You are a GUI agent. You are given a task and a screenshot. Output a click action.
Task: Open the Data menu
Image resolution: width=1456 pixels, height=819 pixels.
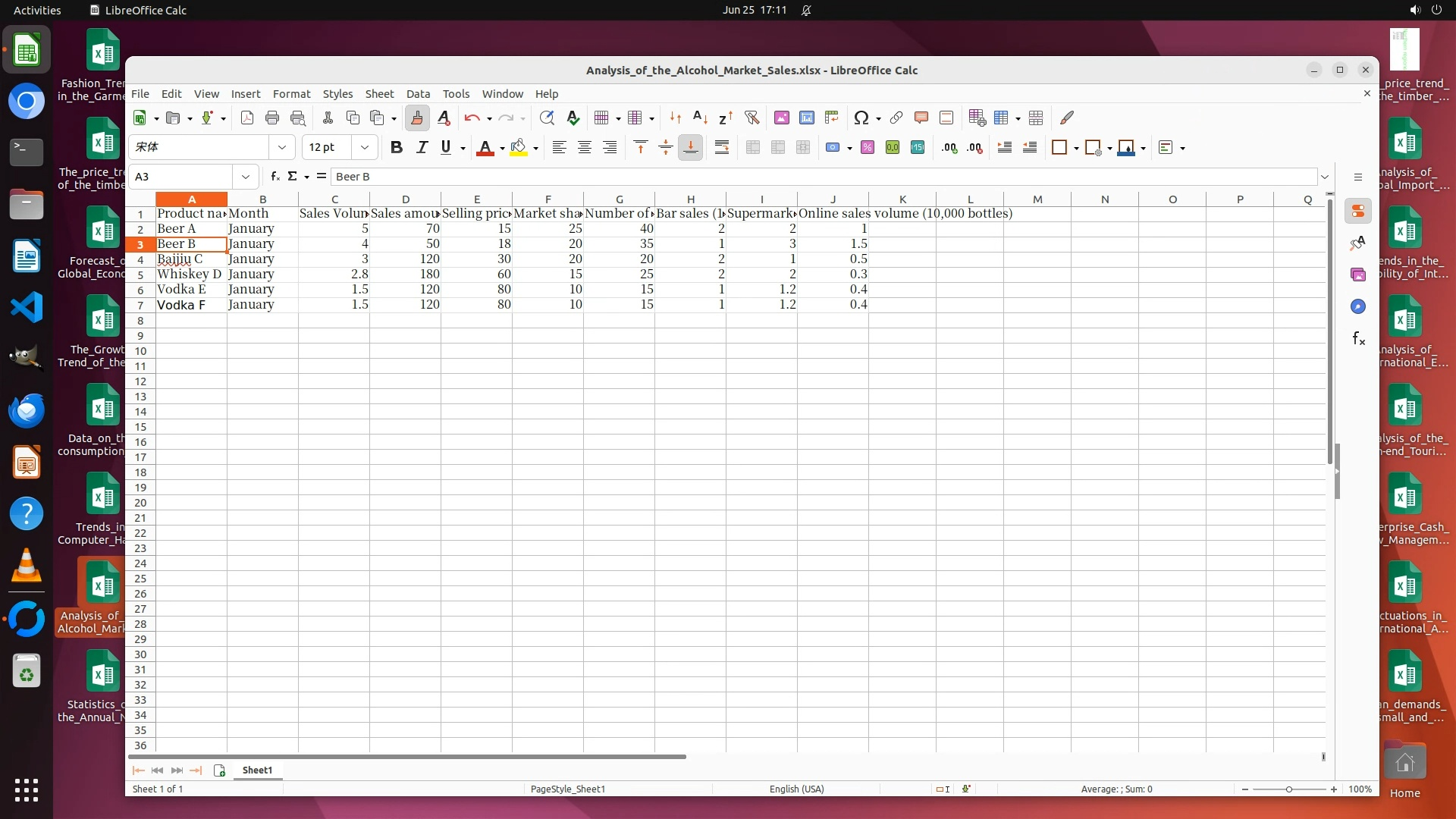coord(417,93)
